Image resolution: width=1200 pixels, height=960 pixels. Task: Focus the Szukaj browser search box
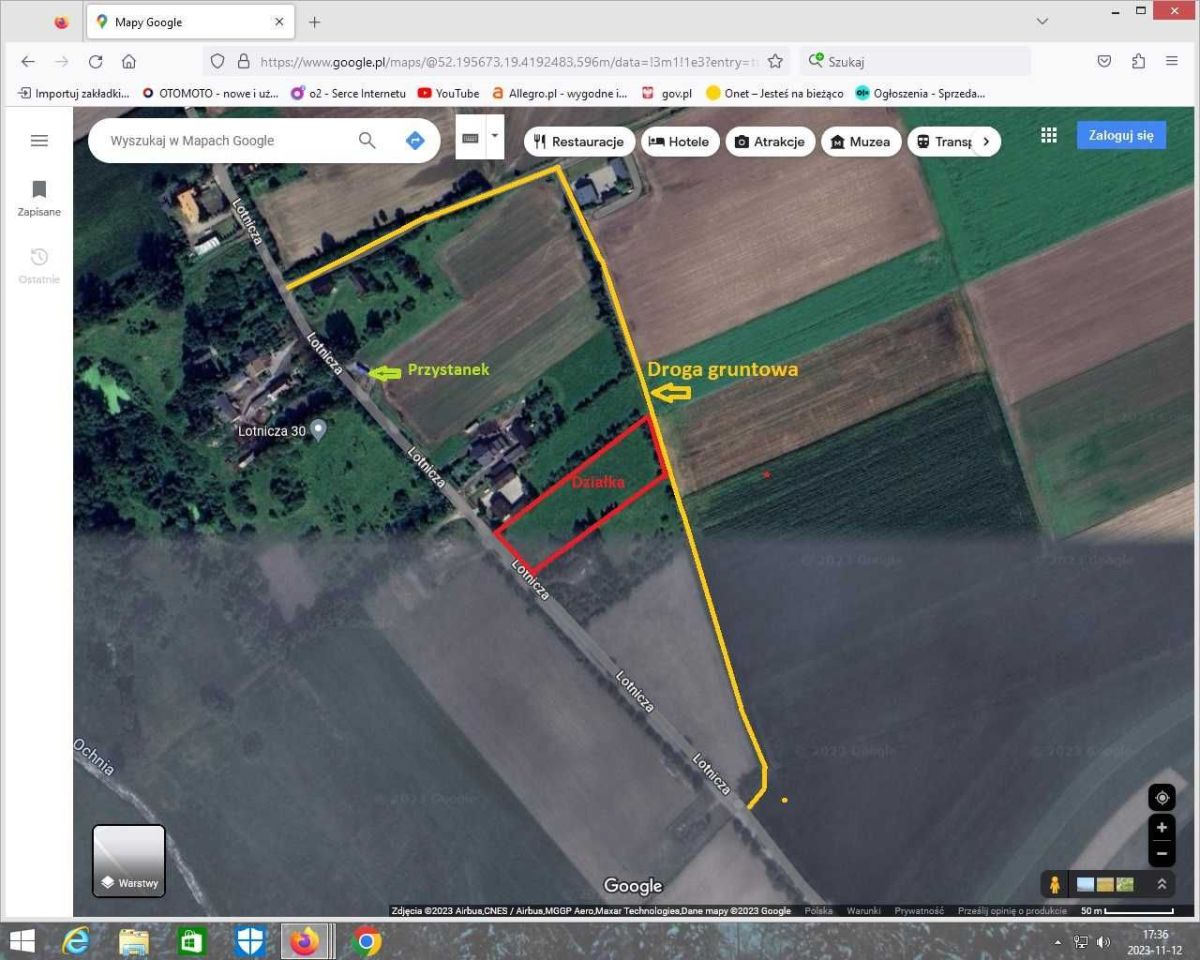915,61
